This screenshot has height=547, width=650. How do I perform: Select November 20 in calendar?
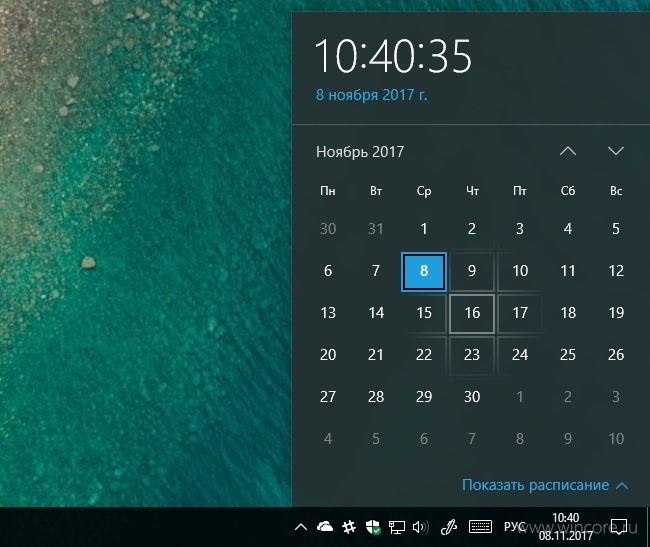coord(328,355)
